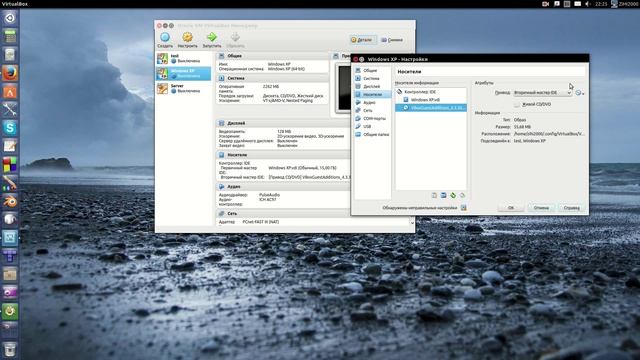Image resolution: width=640 pixels, height=360 pixels.
Task: Click Дисплей section header in details
Action: [x=283, y=123]
